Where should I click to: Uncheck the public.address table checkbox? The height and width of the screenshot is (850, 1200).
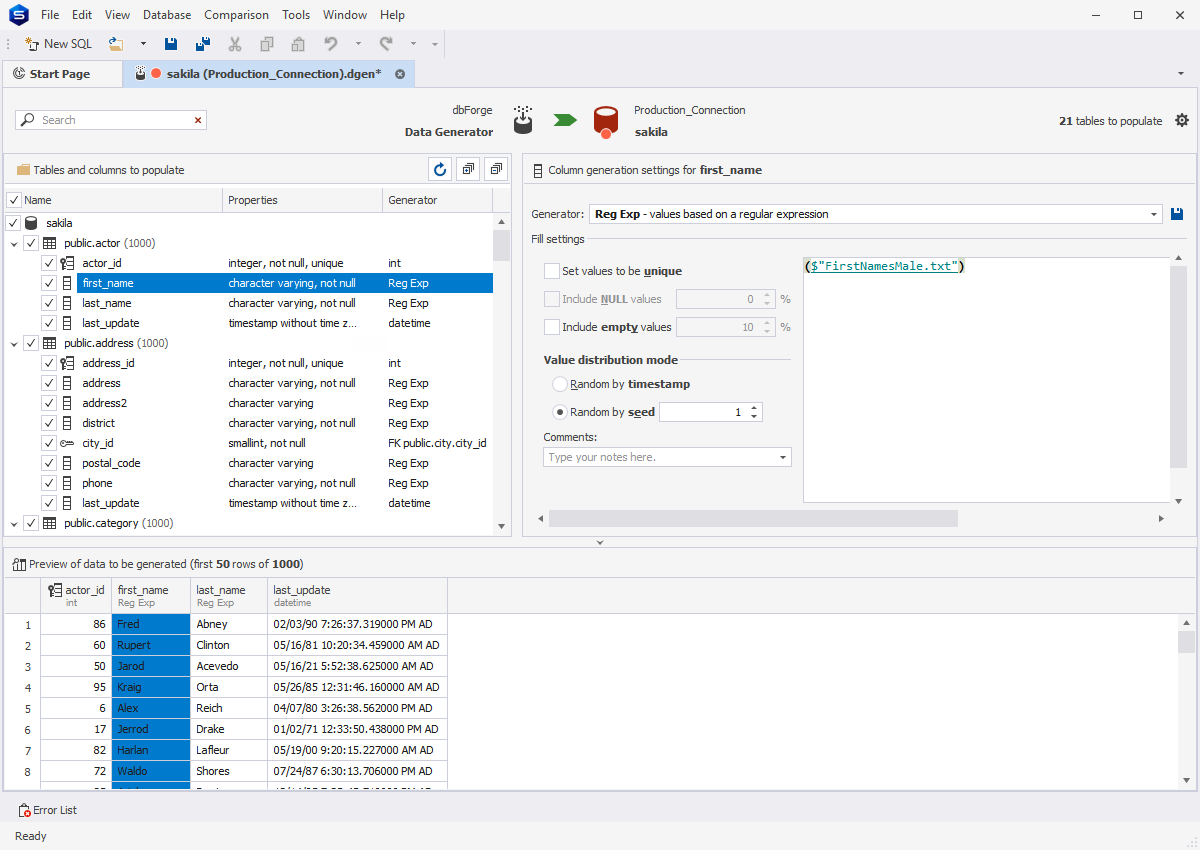pyautogui.click(x=31, y=343)
